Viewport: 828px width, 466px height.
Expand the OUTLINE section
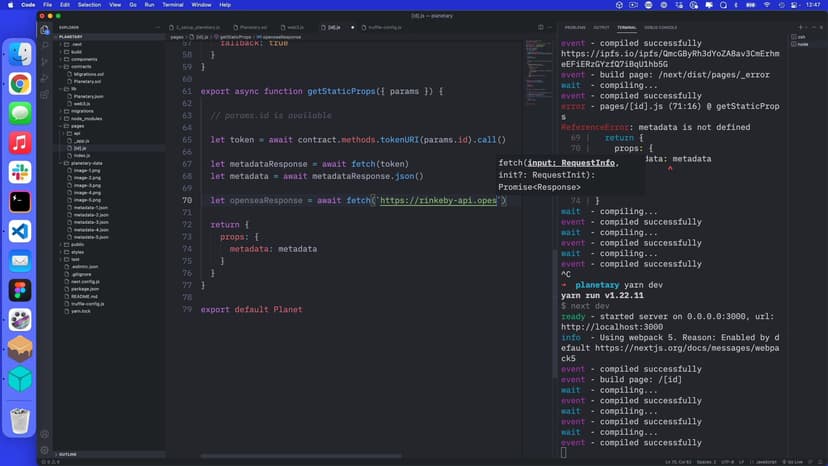coord(69,454)
